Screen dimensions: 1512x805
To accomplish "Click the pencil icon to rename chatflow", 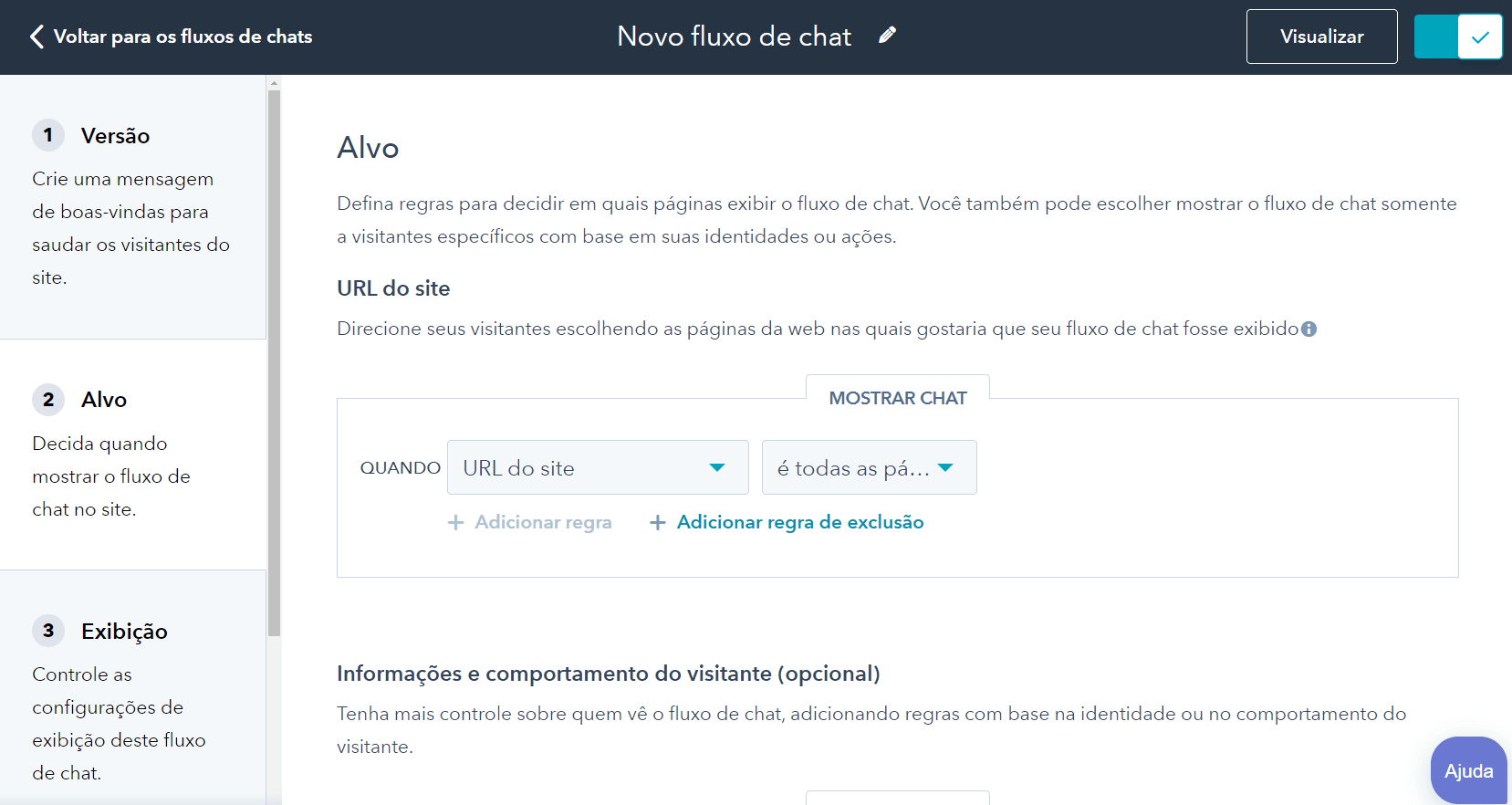I will point(887,36).
